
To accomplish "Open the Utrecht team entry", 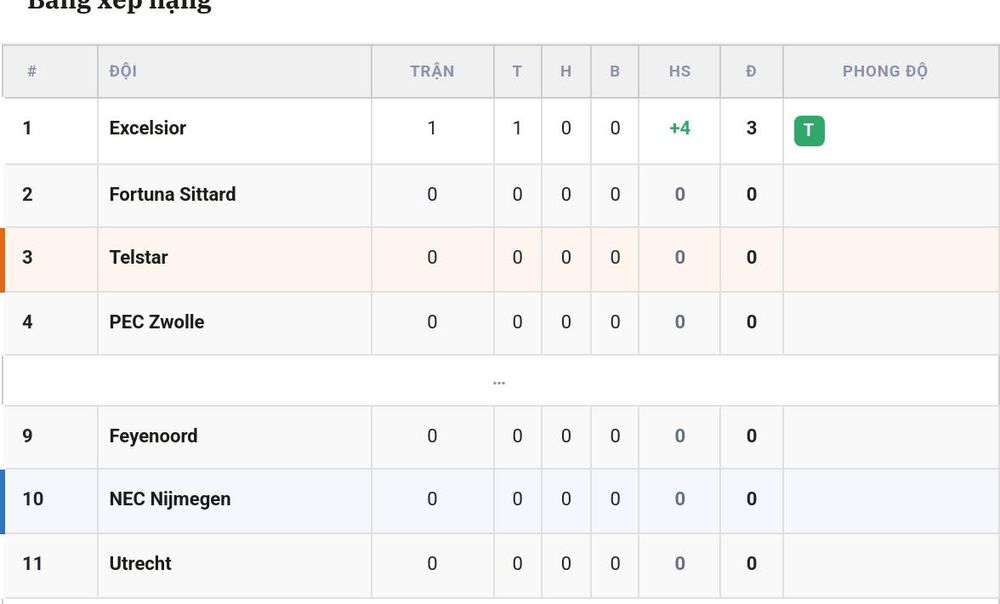I will click(x=140, y=564).
